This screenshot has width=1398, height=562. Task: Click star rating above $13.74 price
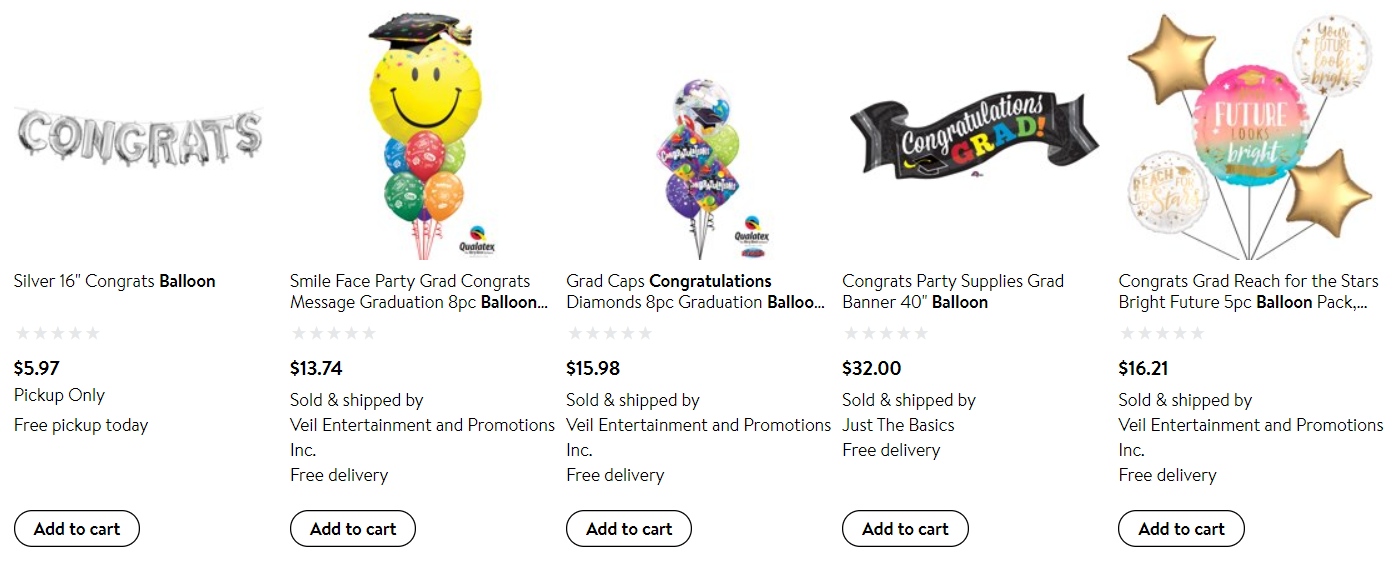tap(334, 333)
